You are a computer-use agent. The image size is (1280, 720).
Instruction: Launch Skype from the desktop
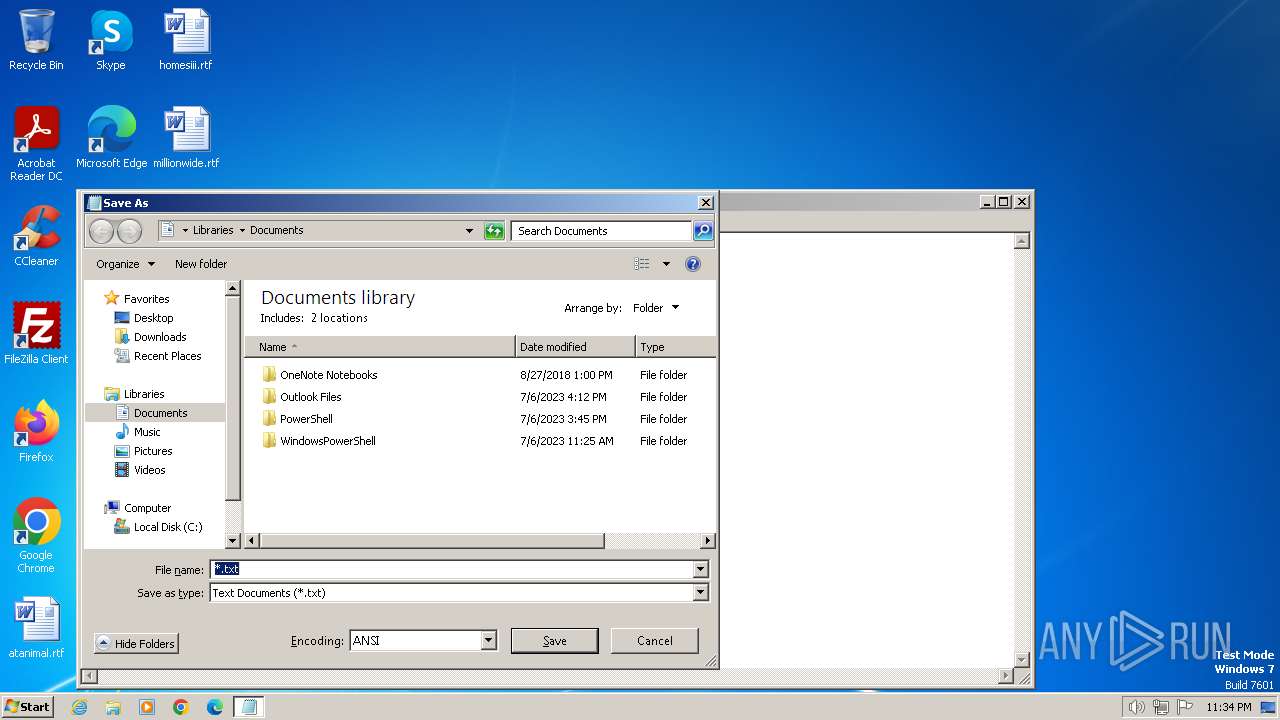coord(110,40)
